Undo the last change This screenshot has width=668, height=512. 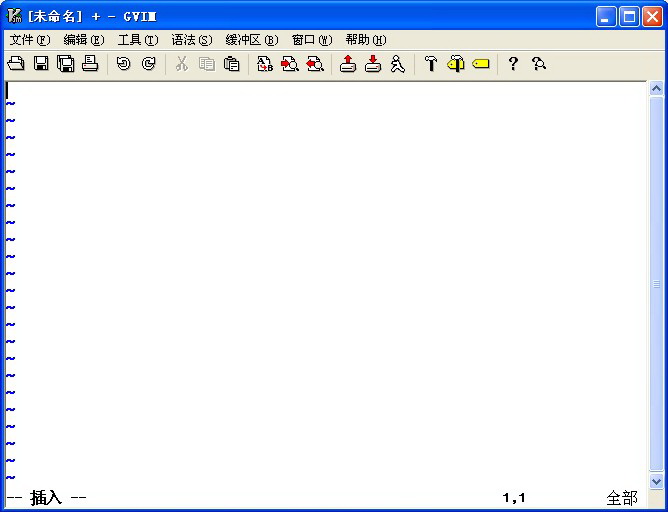click(124, 64)
